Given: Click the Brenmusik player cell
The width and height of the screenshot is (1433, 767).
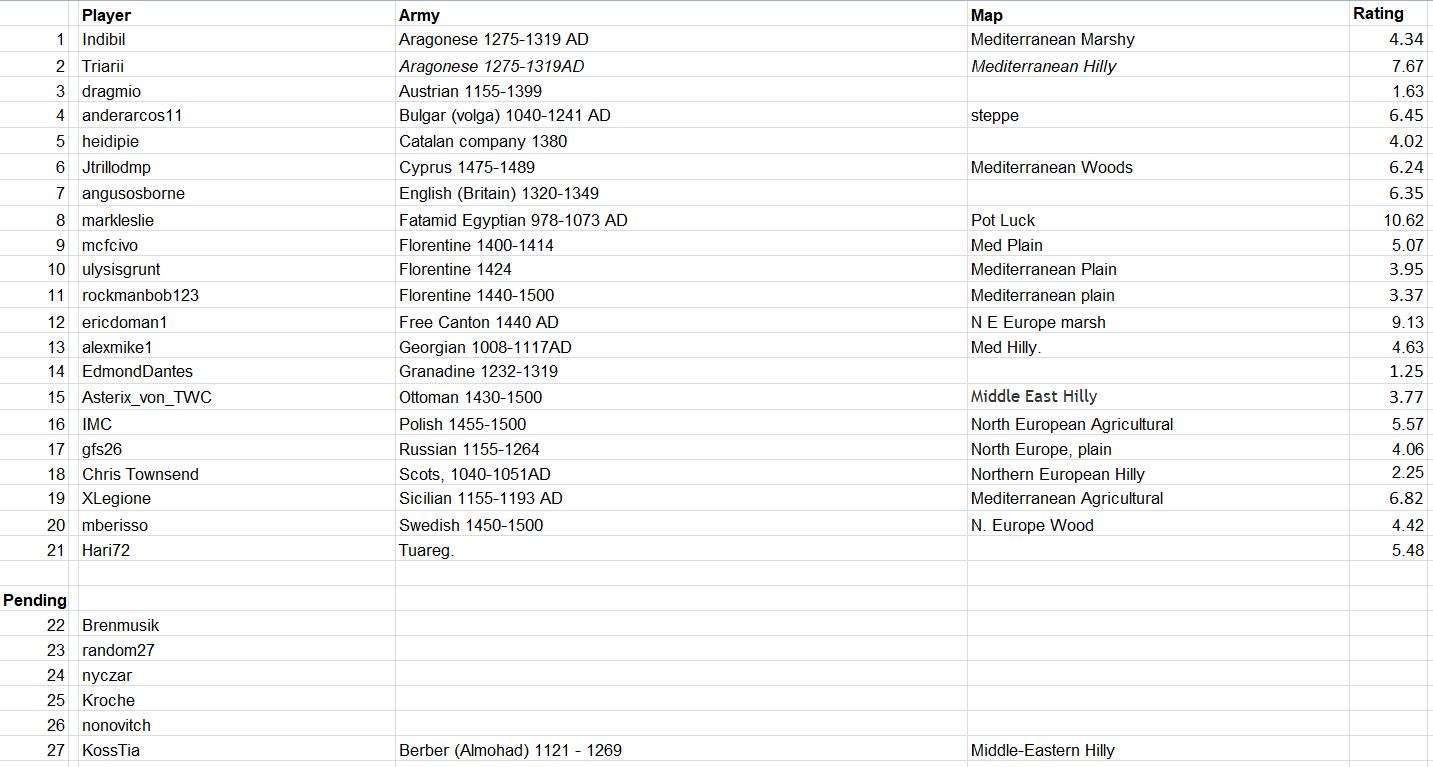Looking at the screenshot, I should coord(237,625).
